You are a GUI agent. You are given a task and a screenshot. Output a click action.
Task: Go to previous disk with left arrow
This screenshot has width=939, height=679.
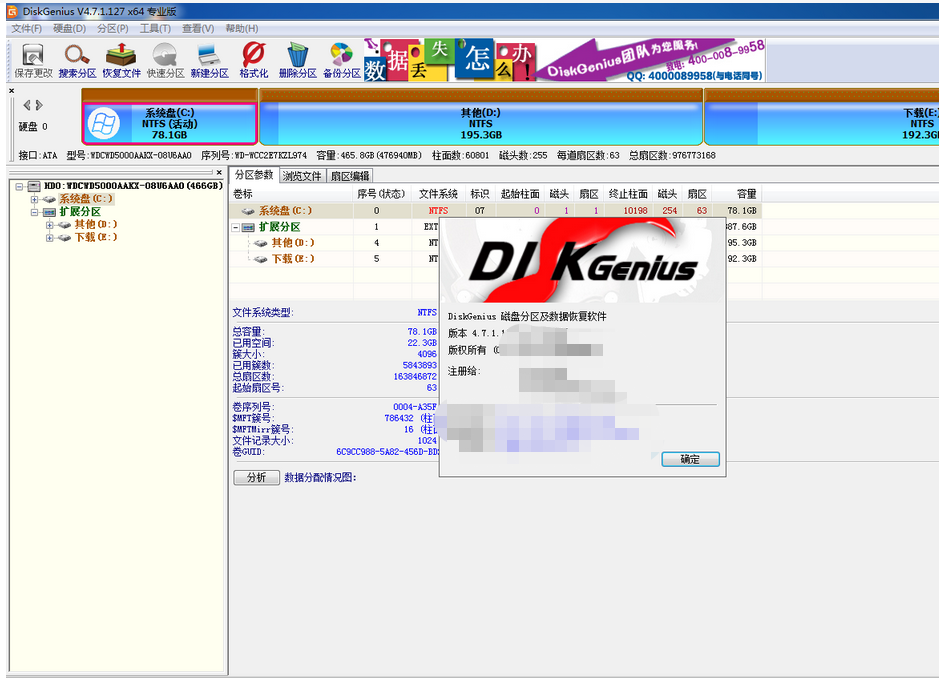pos(26,105)
